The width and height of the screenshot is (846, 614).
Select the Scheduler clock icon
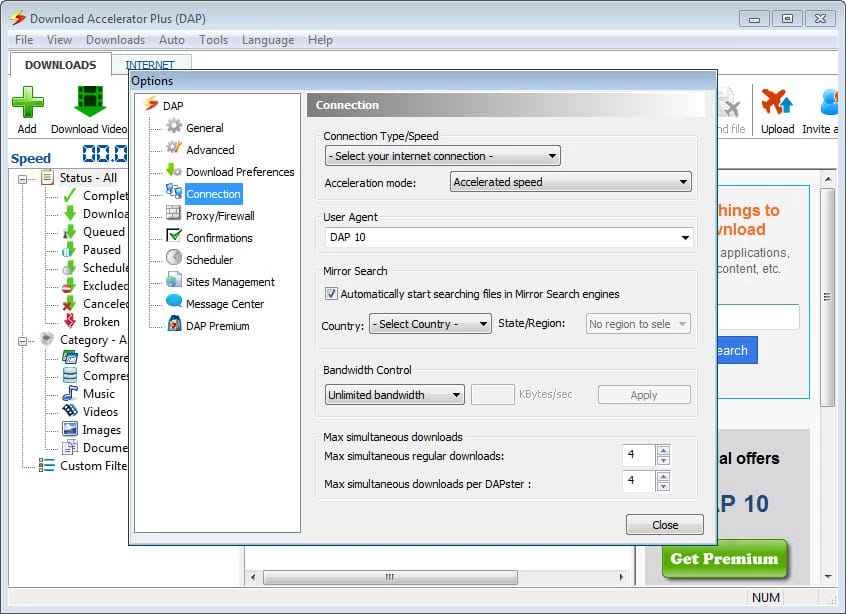click(174, 259)
